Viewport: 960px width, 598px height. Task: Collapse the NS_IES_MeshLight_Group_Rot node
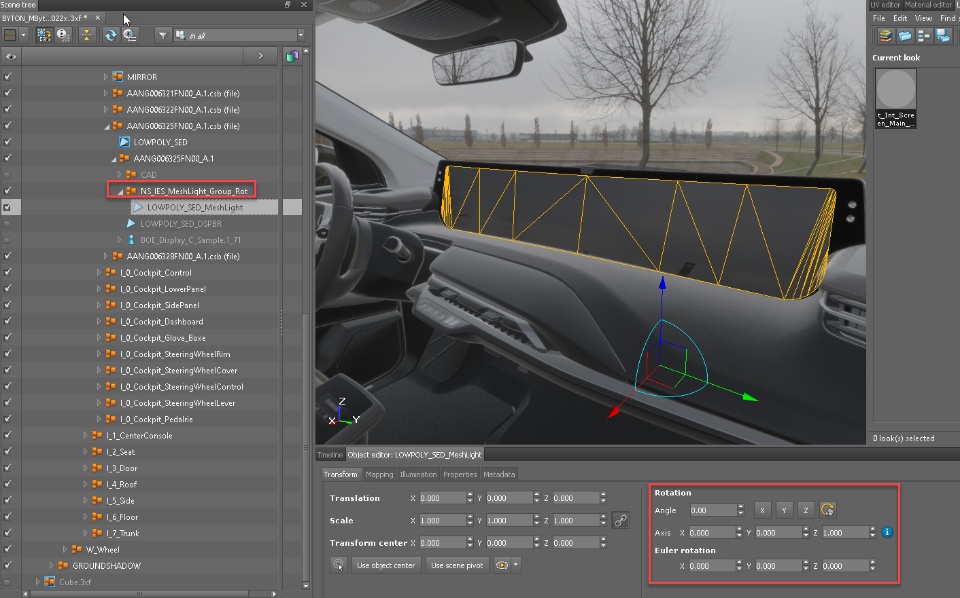click(120, 192)
